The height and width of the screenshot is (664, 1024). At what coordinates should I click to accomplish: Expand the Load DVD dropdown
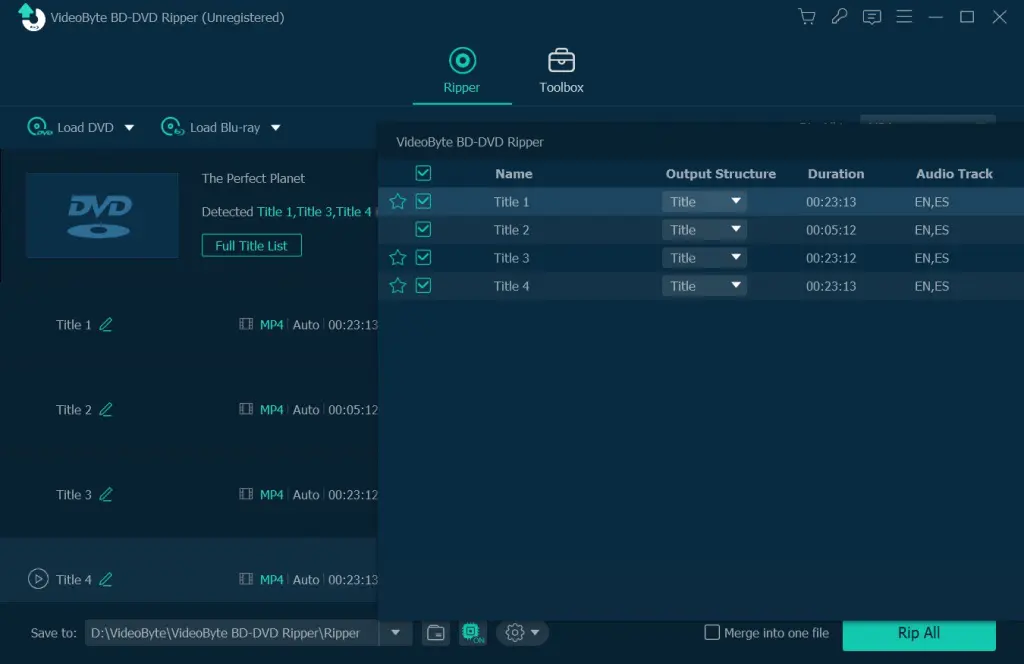(x=129, y=128)
